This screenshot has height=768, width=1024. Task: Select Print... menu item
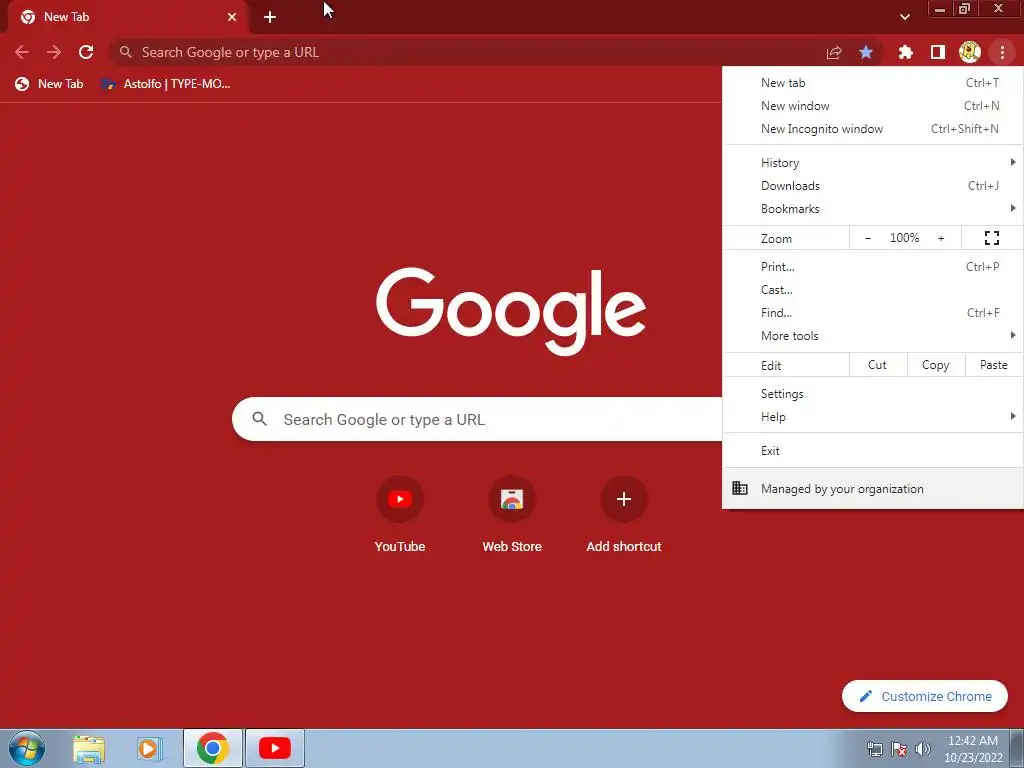[x=872, y=266]
